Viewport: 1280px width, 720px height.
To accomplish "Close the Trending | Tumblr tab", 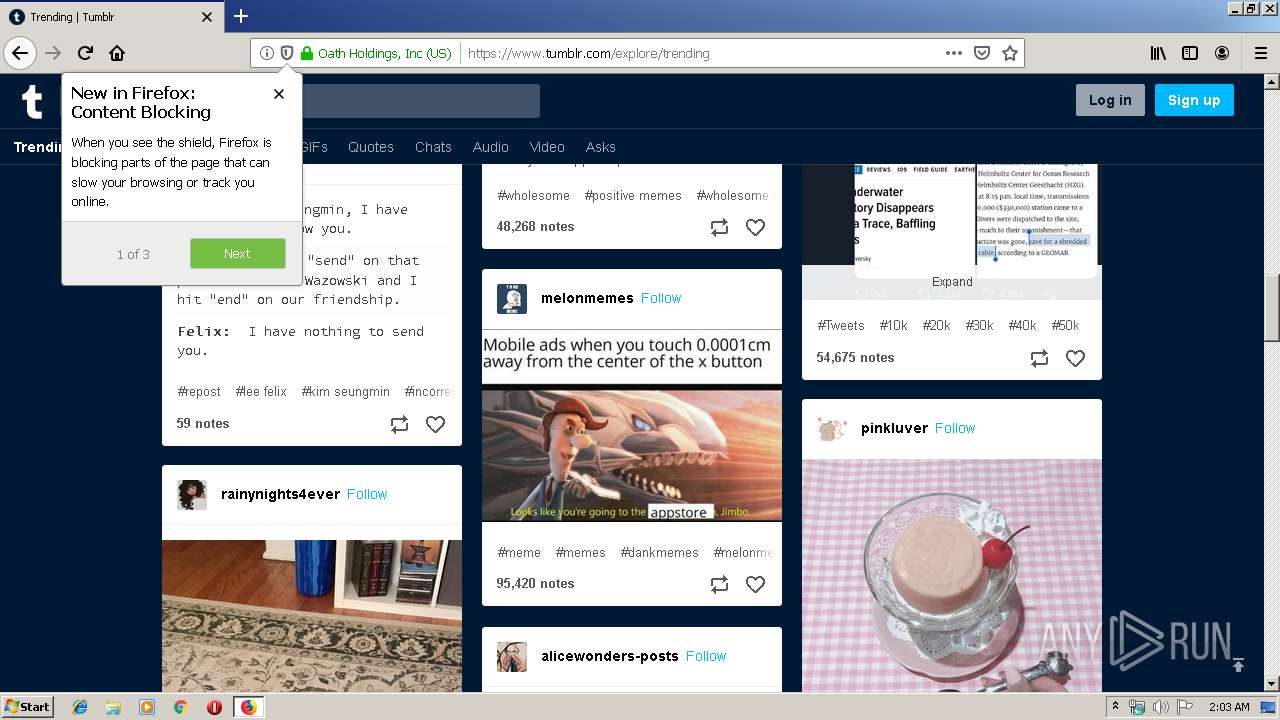I will (207, 17).
